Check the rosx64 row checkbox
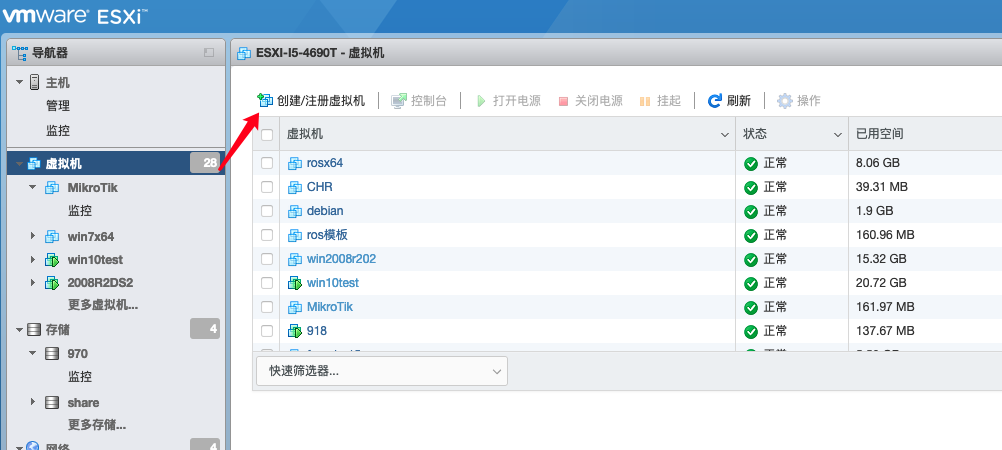The image size is (1002, 450). tap(267, 163)
